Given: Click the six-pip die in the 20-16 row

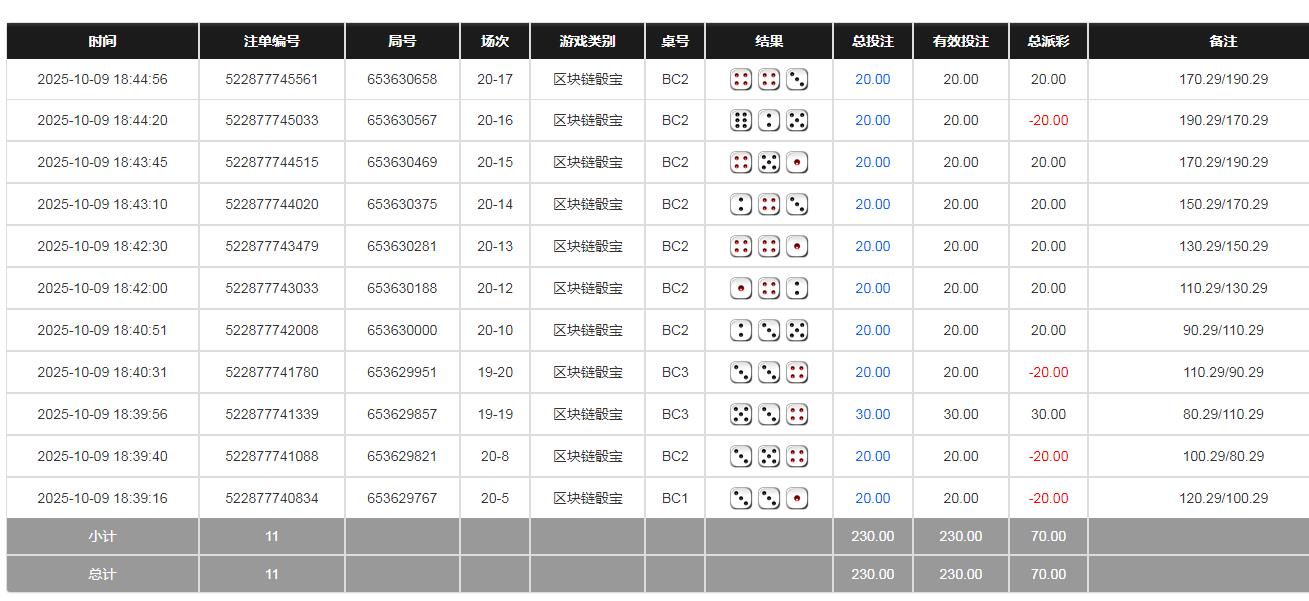Looking at the screenshot, I should (x=741, y=121).
